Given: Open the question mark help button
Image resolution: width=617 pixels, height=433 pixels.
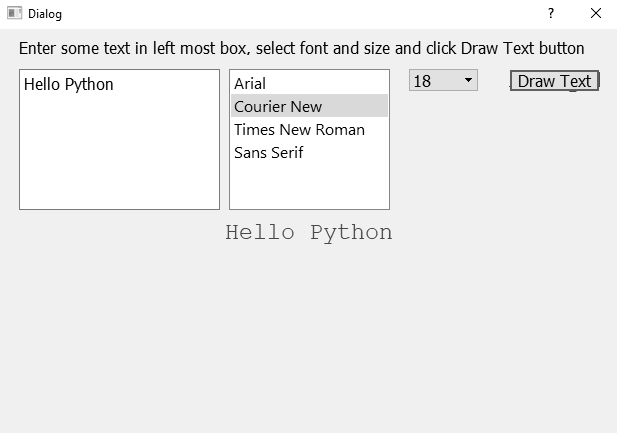Looking at the screenshot, I should click(551, 13).
